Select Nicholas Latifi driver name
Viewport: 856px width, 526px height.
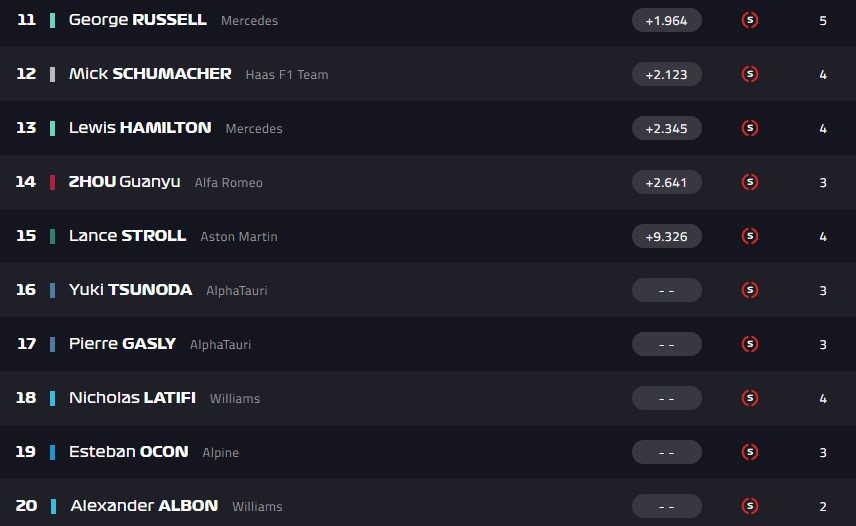(132, 398)
